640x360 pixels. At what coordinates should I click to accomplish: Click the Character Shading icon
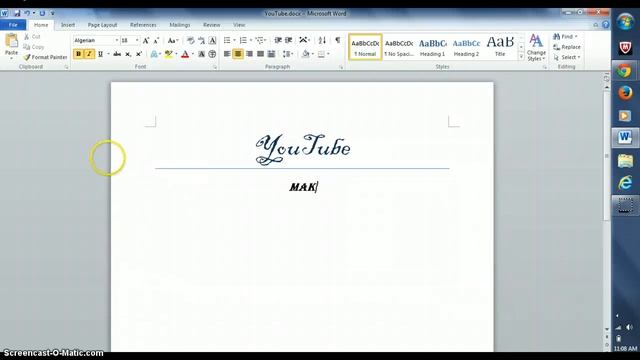[x=201, y=54]
